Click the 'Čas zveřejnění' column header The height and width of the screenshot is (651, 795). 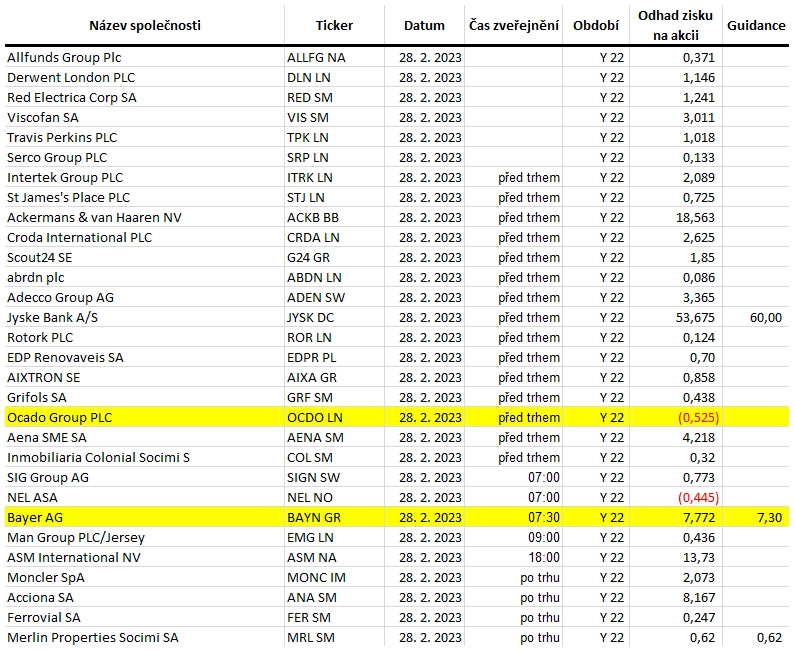pyautogui.click(x=514, y=25)
